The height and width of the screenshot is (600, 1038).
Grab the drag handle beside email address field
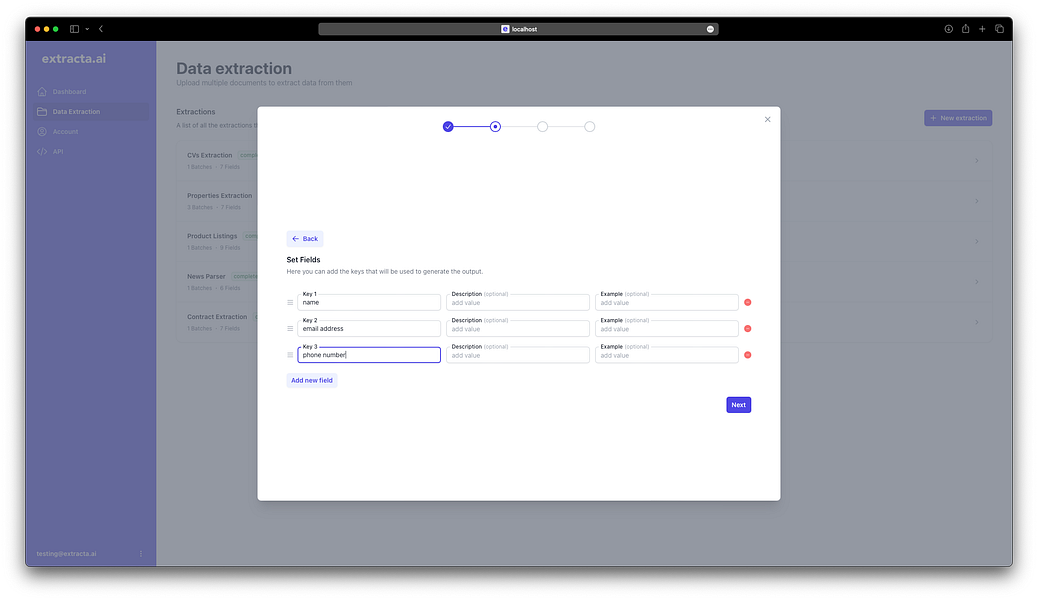tap(289, 328)
